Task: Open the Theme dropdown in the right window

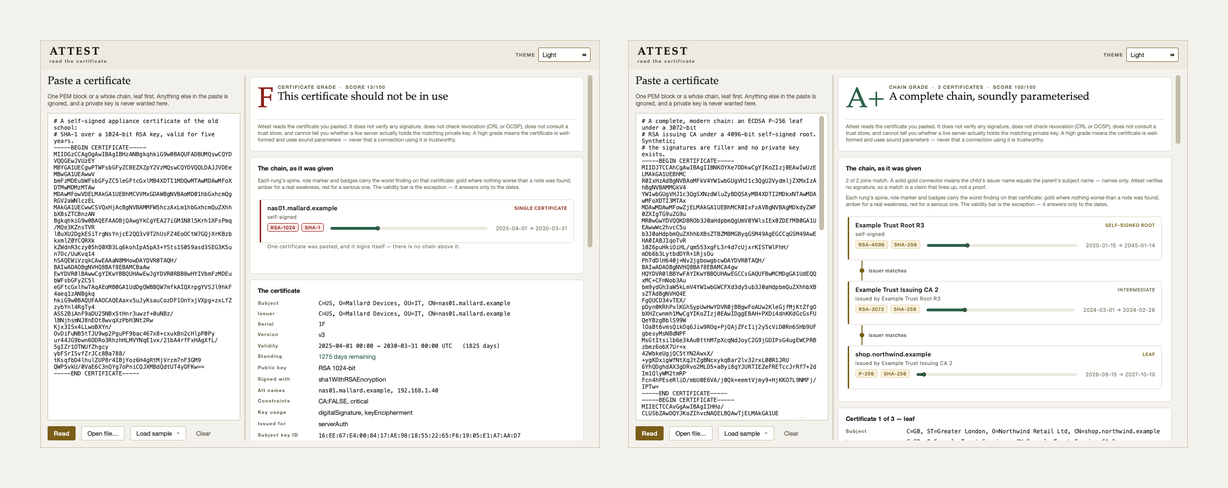Action: coord(1152,55)
